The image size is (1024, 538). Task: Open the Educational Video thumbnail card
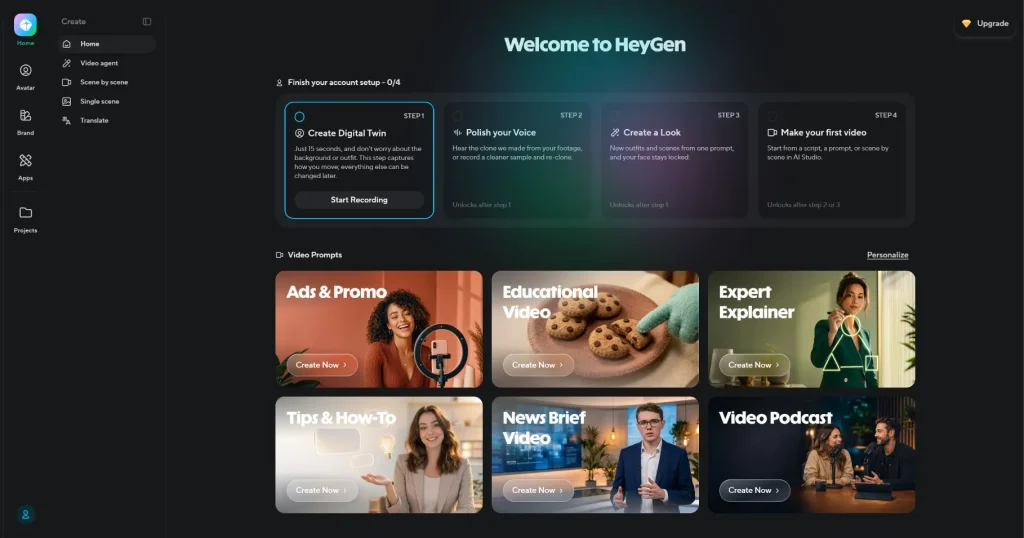[x=595, y=329]
